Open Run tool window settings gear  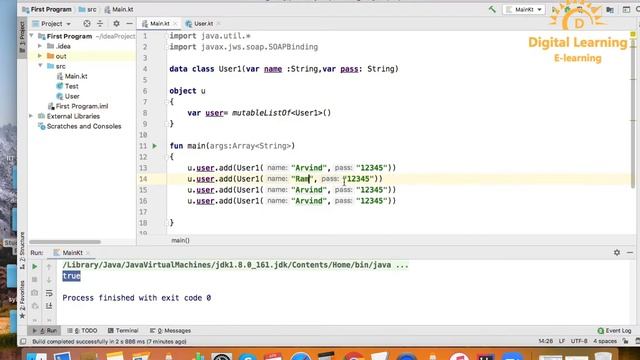[x=617, y=253]
